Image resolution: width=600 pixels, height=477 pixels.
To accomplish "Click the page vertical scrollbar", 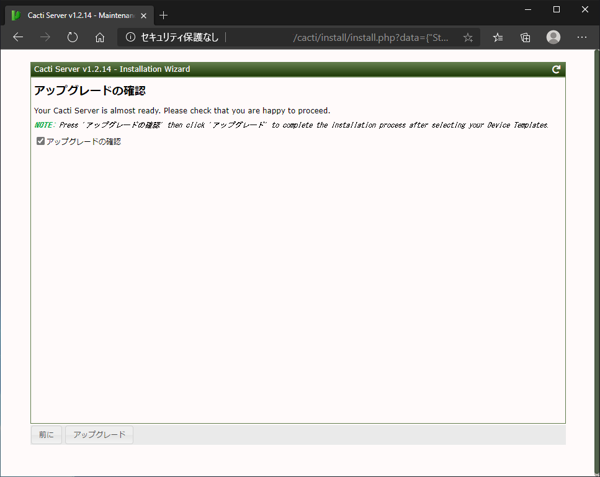I will [x=597, y=260].
